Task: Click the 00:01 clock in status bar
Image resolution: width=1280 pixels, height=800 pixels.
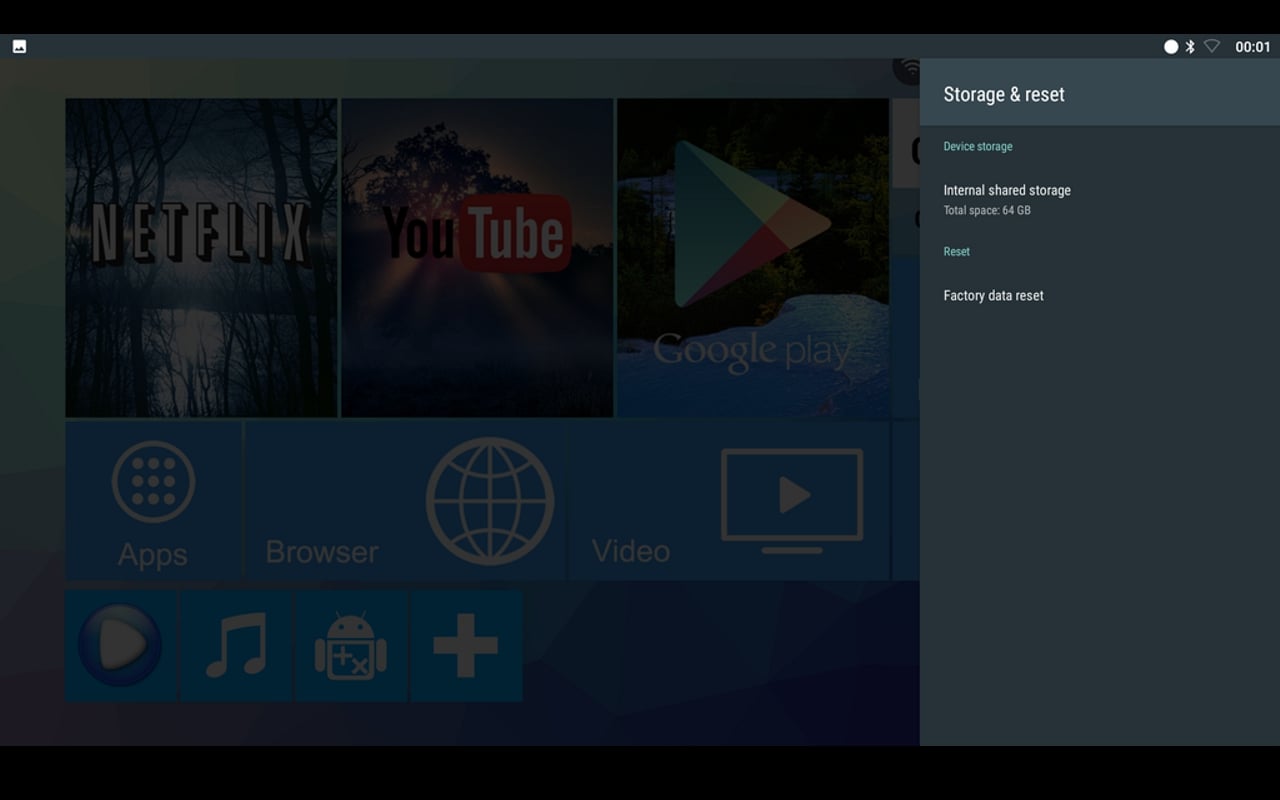Action: pyautogui.click(x=1253, y=47)
